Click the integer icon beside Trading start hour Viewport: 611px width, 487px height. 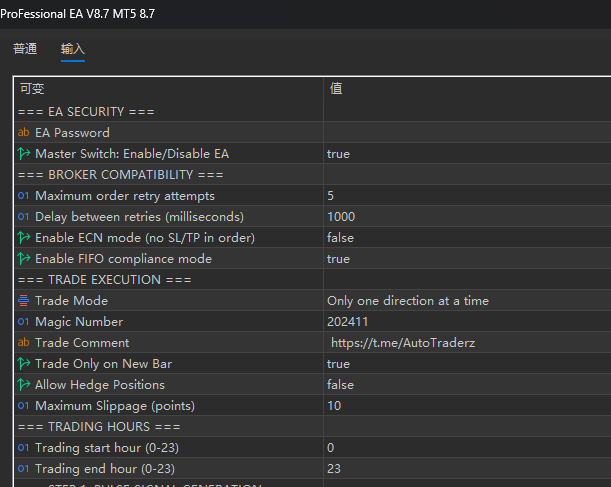[24, 448]
